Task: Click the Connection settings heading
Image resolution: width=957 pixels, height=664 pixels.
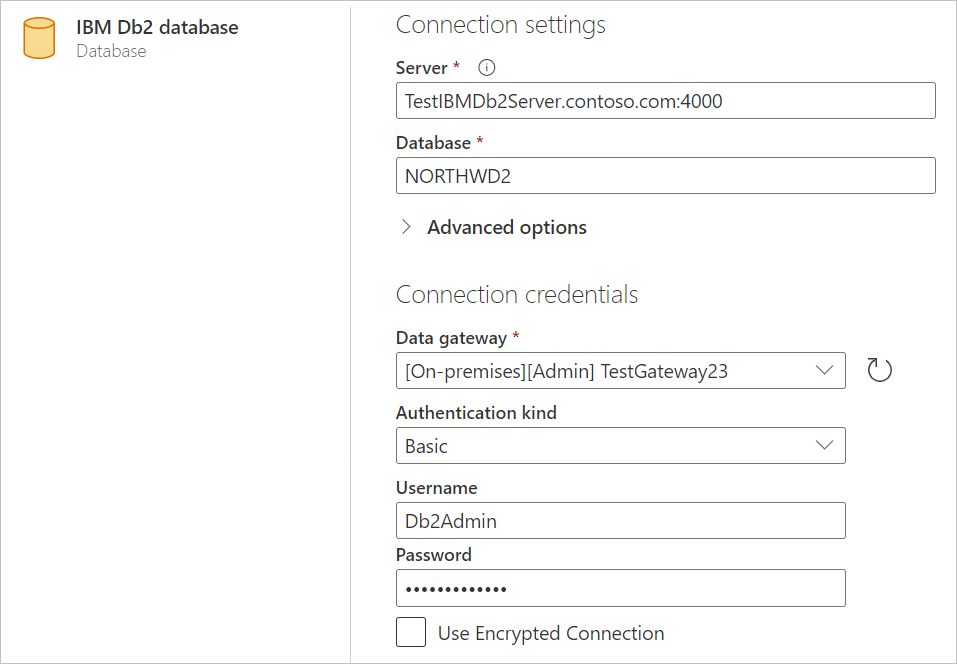Action: point(500,24)
